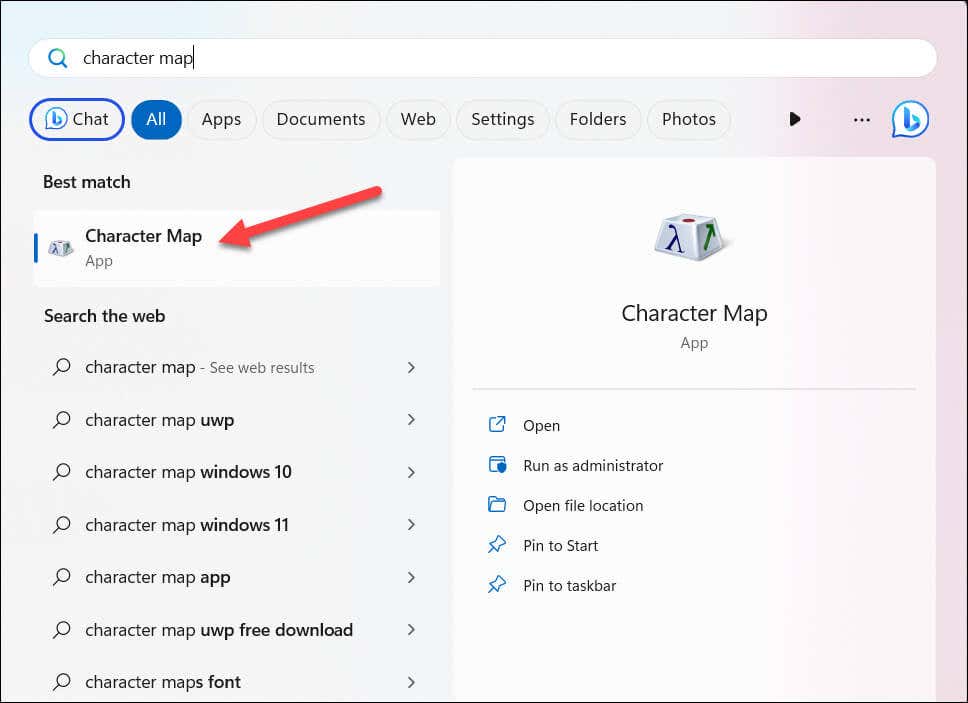Image resolution: width=968 pixels, height=703 pixels.
Task: Expand chevron for 'character maps font'
Action: [x=411, y=682]
